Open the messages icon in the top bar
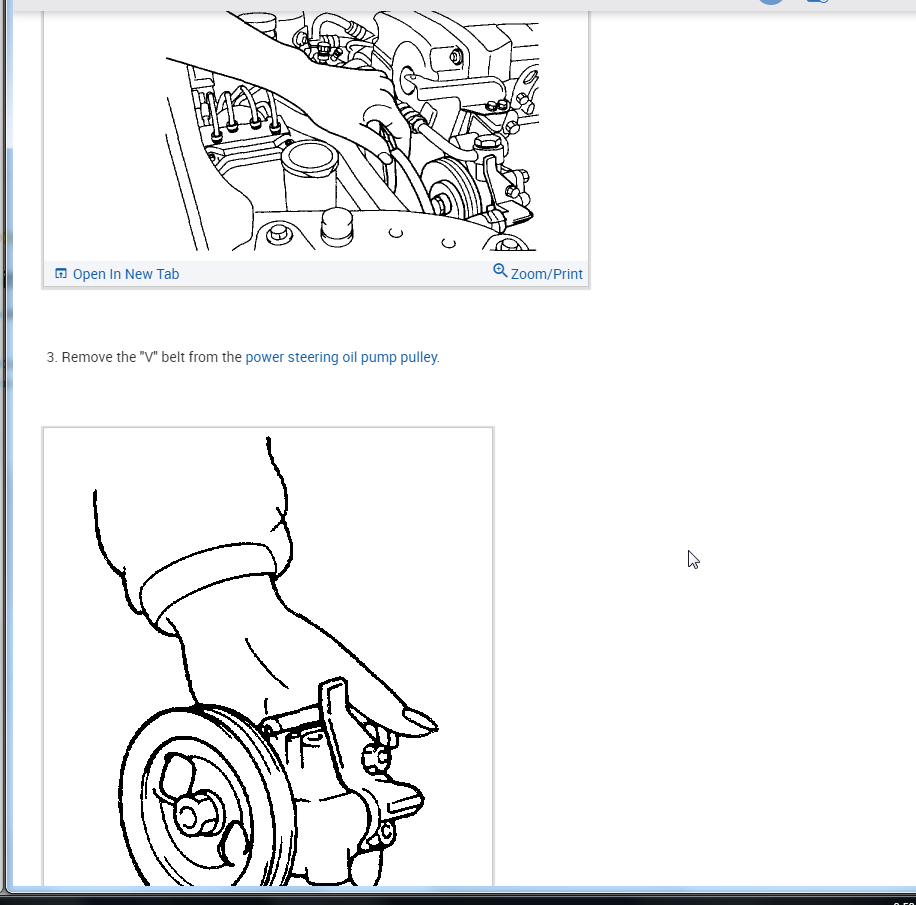The image size is (916, 905). pos(817,2)
